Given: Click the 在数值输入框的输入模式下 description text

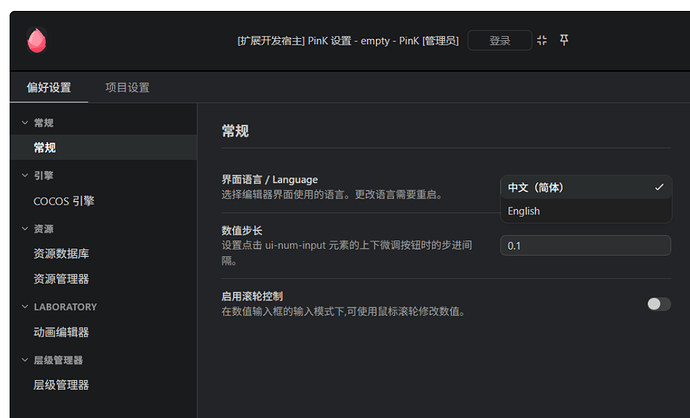Looking at the screenshot, I should click(344, 312).
